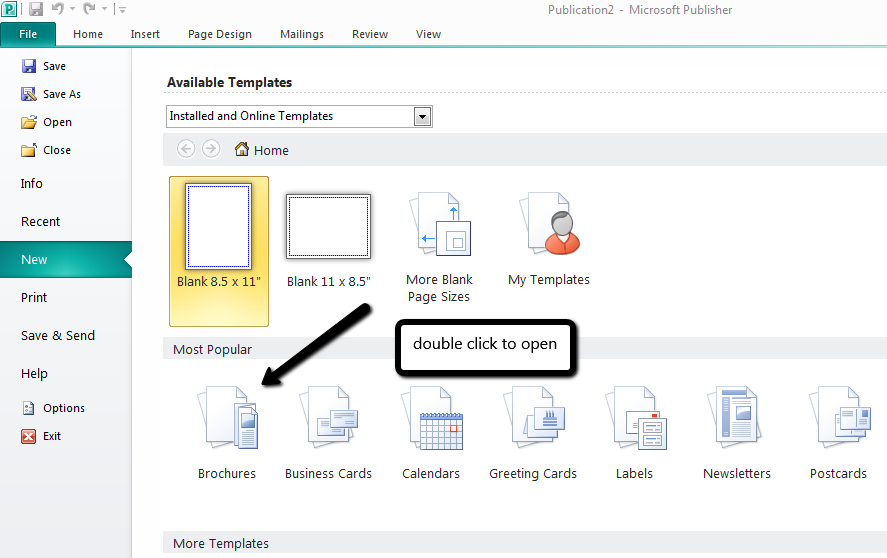Click the Save icon in quick access toolbar
The width and height of the screenshot is (887, 558).
pos(36,8)
